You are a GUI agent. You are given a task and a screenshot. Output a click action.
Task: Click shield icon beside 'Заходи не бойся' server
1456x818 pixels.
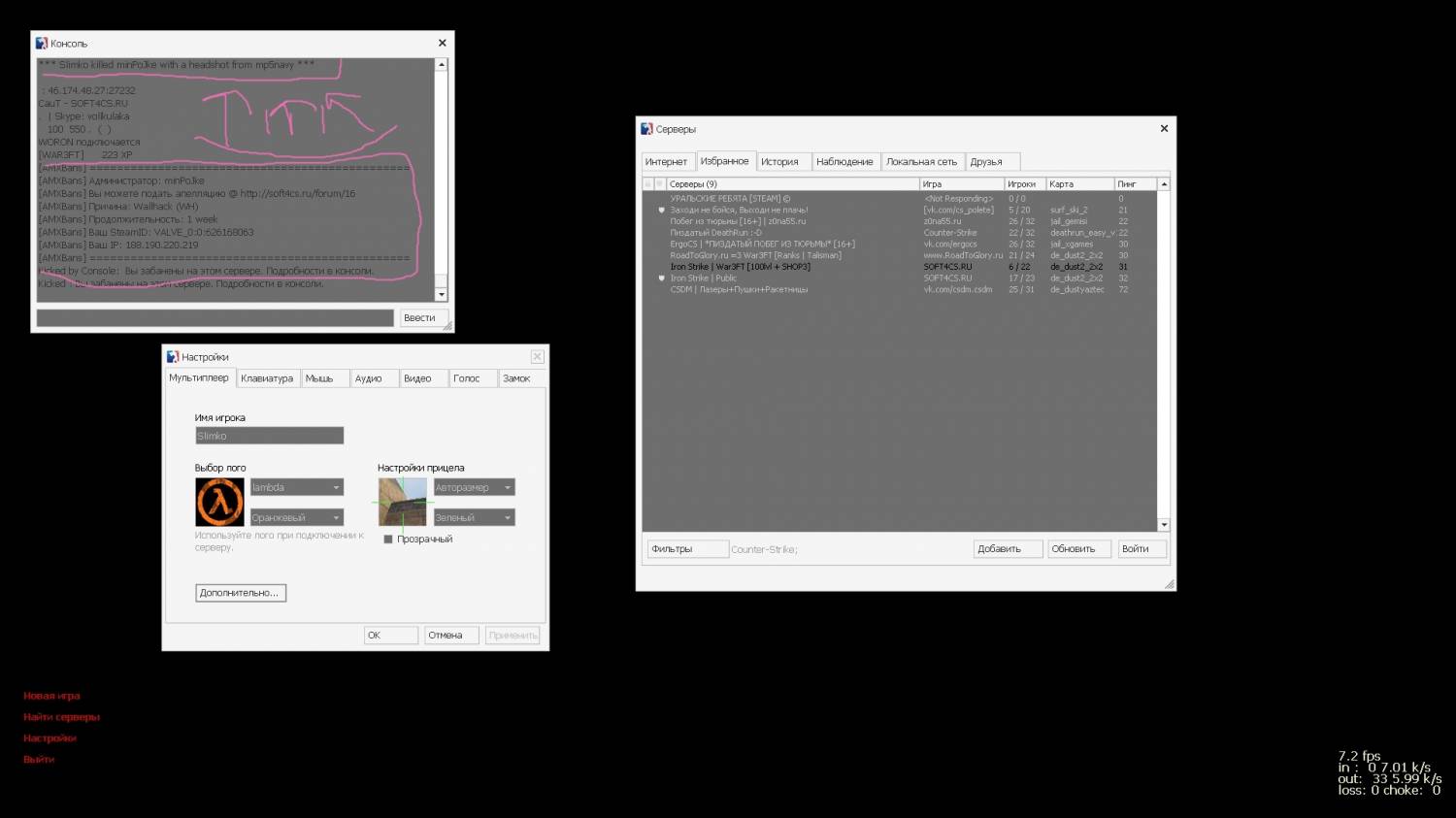point(661,211)
